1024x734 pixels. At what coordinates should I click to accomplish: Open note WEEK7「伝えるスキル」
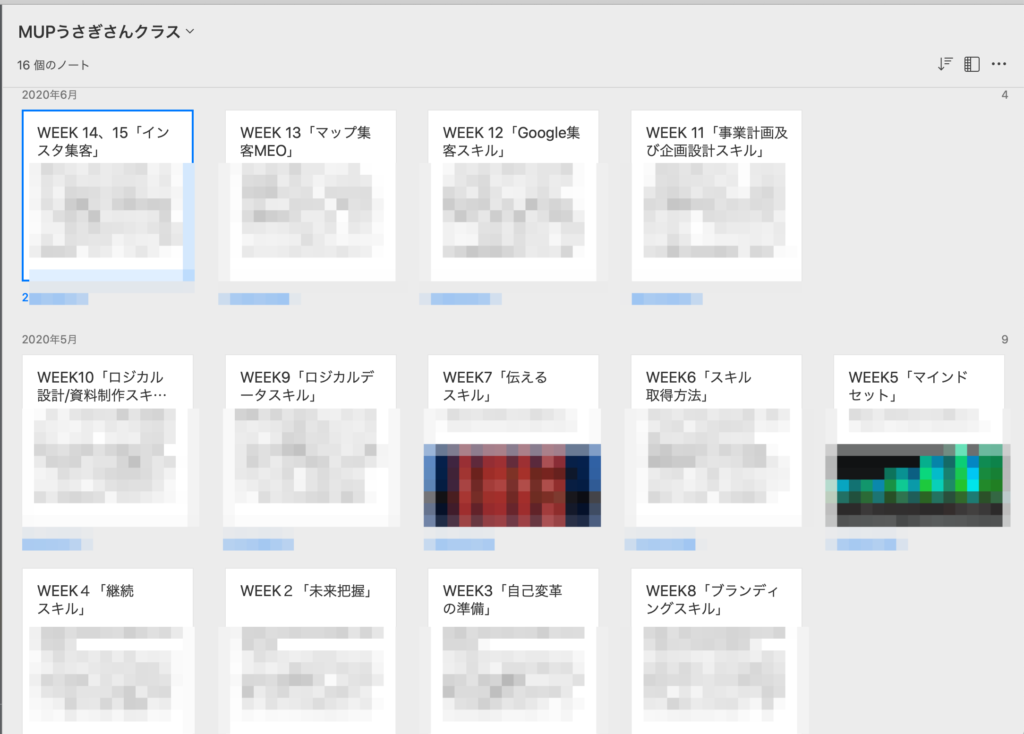pyautogui.click(x=513, y=441)
